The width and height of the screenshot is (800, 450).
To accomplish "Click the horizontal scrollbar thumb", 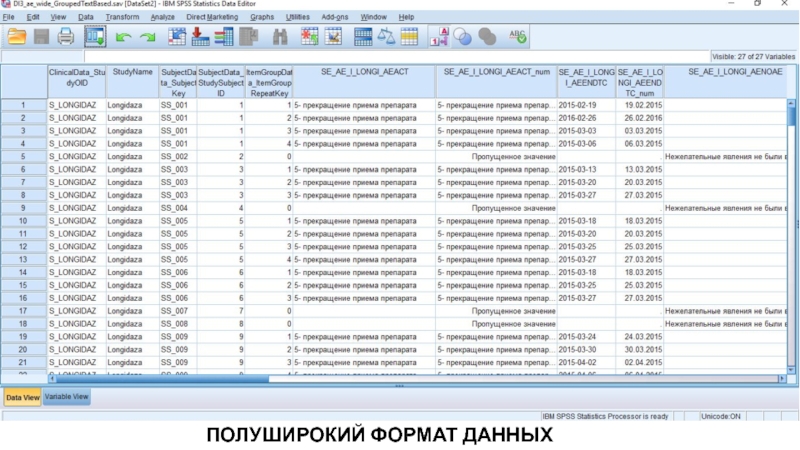I will point(162,379).
